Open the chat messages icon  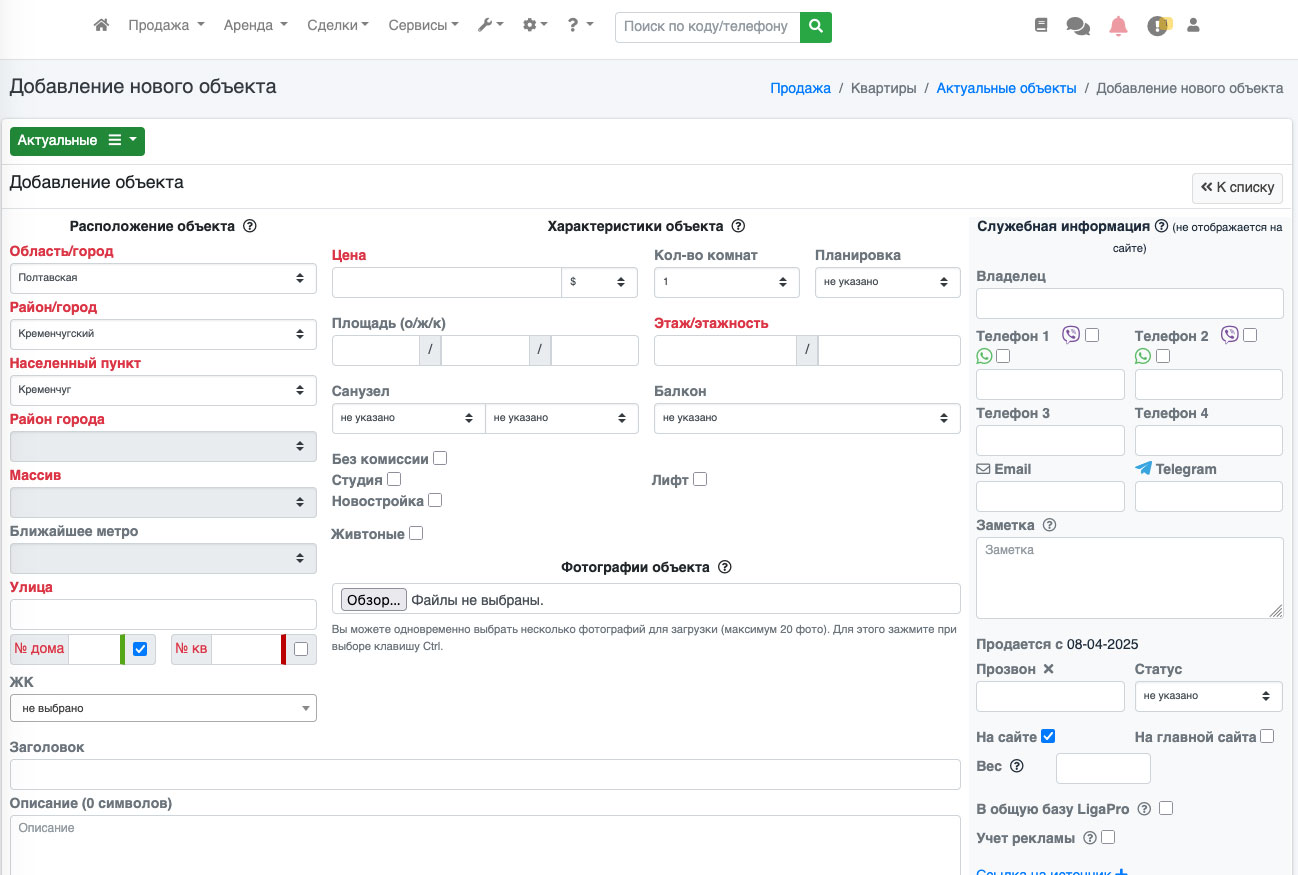pyautogui.click(x=1078, y=26)
